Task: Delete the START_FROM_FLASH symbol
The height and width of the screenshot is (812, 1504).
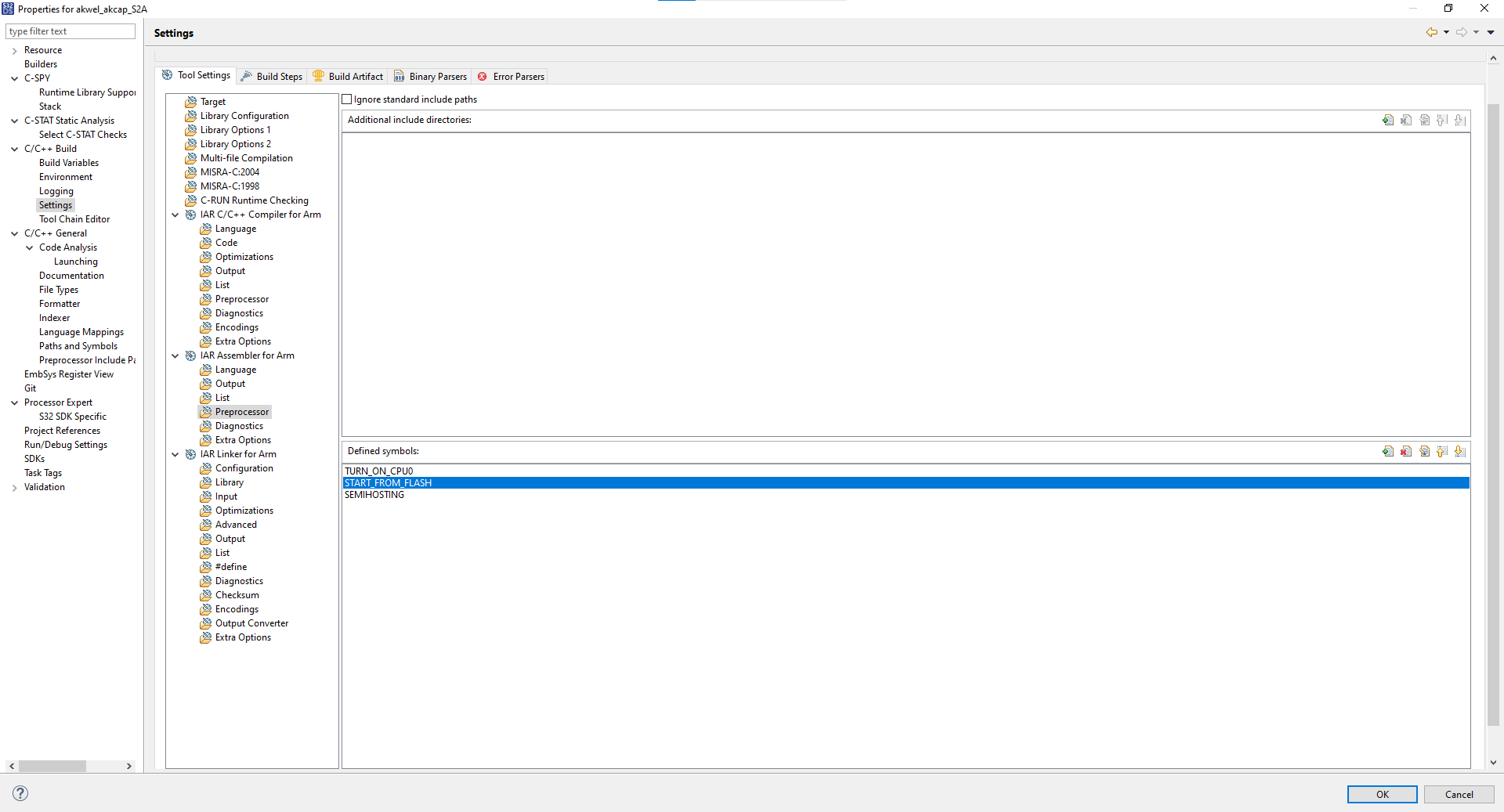Action: (1407, 452)
